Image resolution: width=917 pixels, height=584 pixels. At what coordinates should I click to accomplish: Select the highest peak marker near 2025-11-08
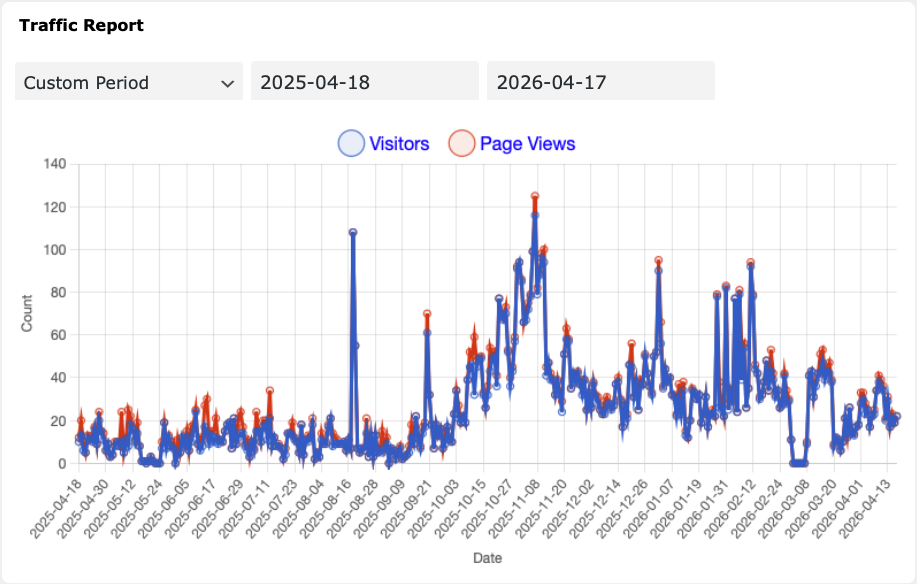[x=535, y=192]
